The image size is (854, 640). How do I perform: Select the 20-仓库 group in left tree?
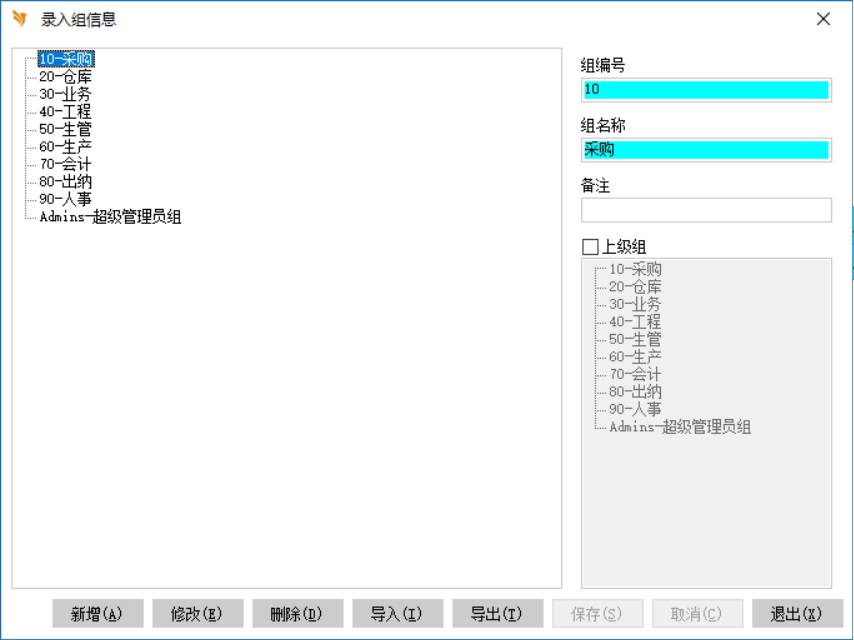click(65, 77)
